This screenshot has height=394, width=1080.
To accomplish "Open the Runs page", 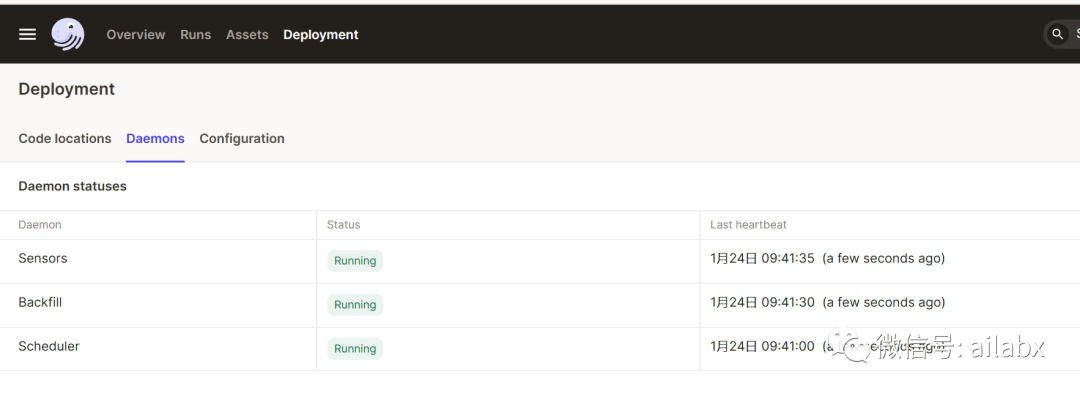I will click(x=196, y=34).
